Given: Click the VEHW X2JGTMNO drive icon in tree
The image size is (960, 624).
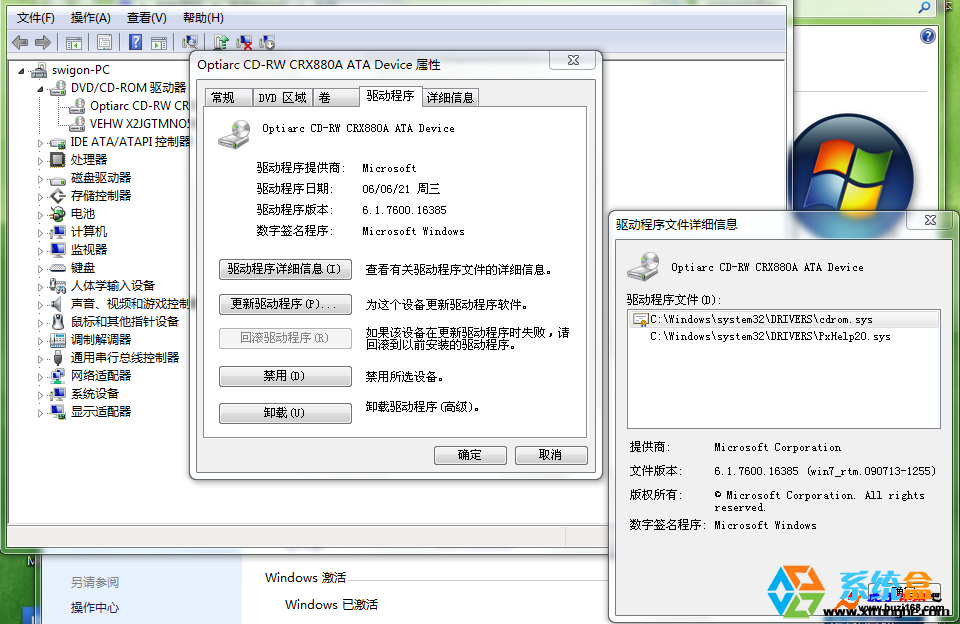Looking at the screenshot, I should [x=77, y=124].
